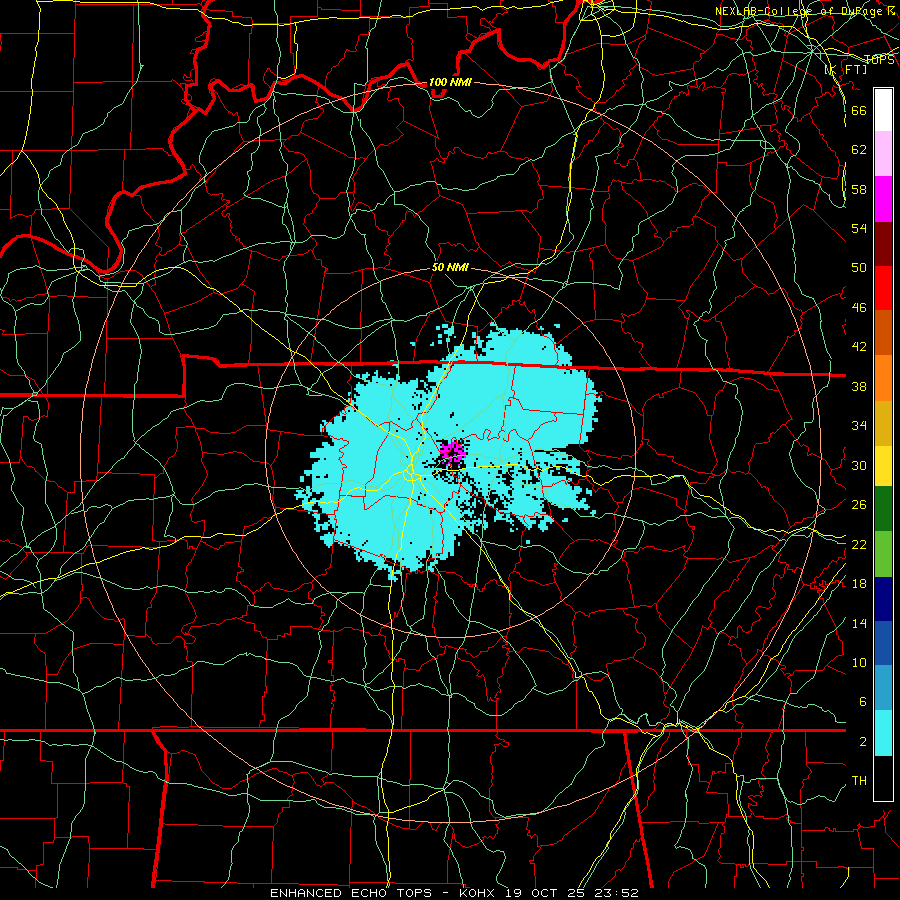This screenshot has width=900, height=900.
Task: Click the '46' legend value
Action: coord(859,307)
